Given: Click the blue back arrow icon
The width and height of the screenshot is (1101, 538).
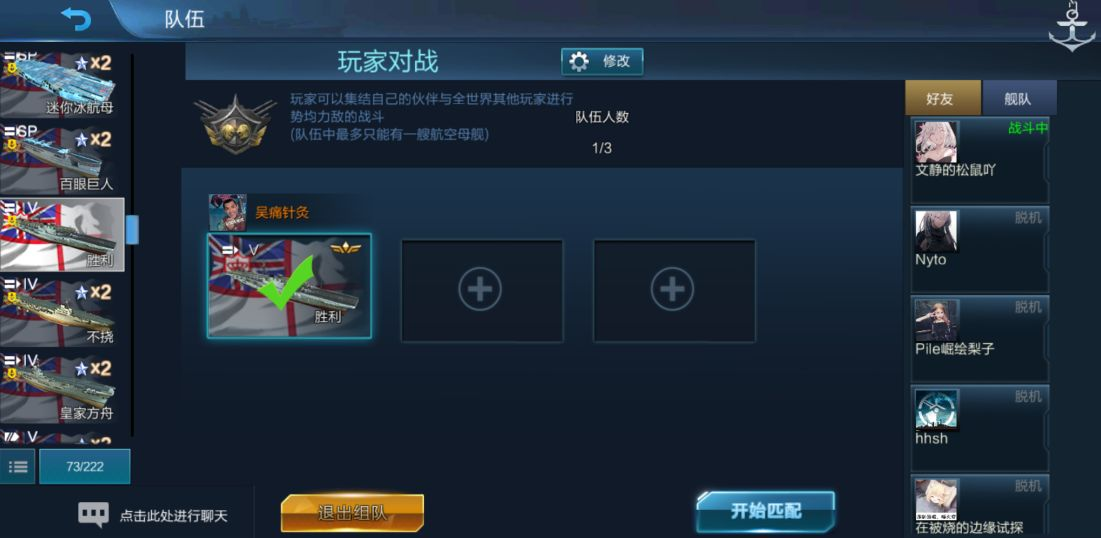Looking at the screenshot, I should (x=76, y=19).
